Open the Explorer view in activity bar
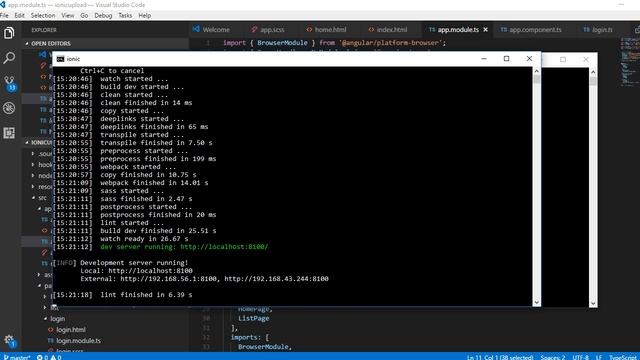 click(9, 33)
